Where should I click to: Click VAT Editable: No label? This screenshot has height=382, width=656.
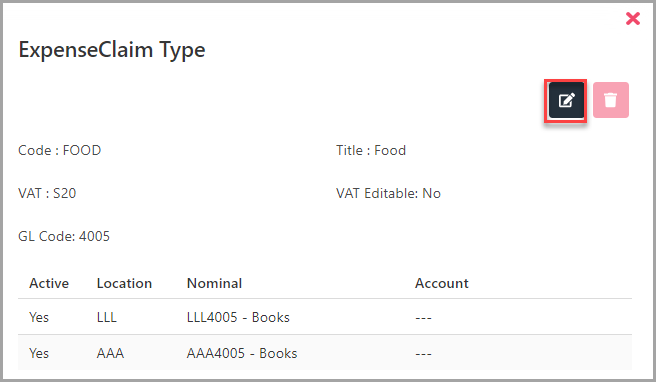tap(388, 193)
